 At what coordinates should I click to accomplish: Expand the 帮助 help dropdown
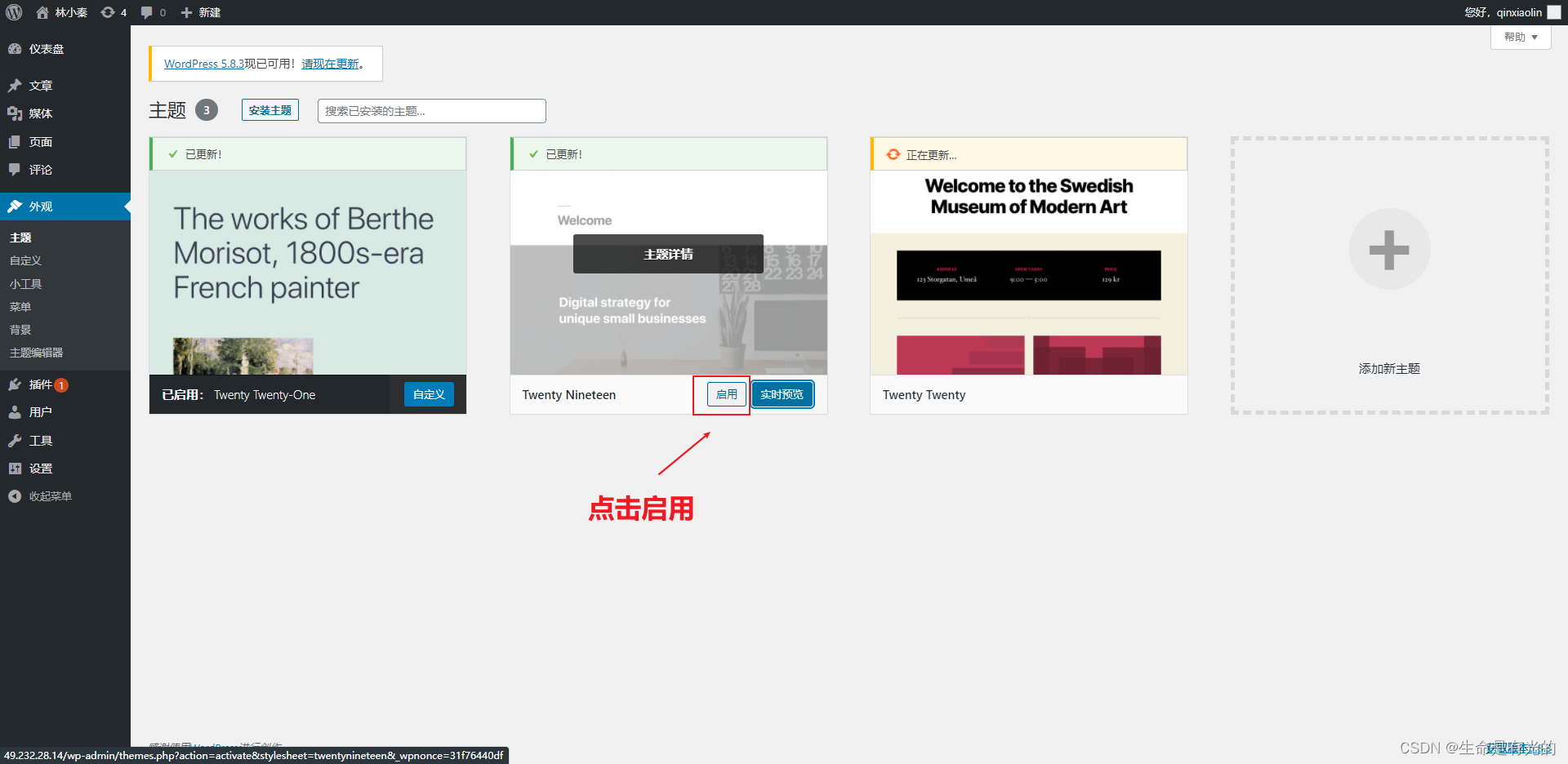pyautogui.click(x=1521, y=37)
